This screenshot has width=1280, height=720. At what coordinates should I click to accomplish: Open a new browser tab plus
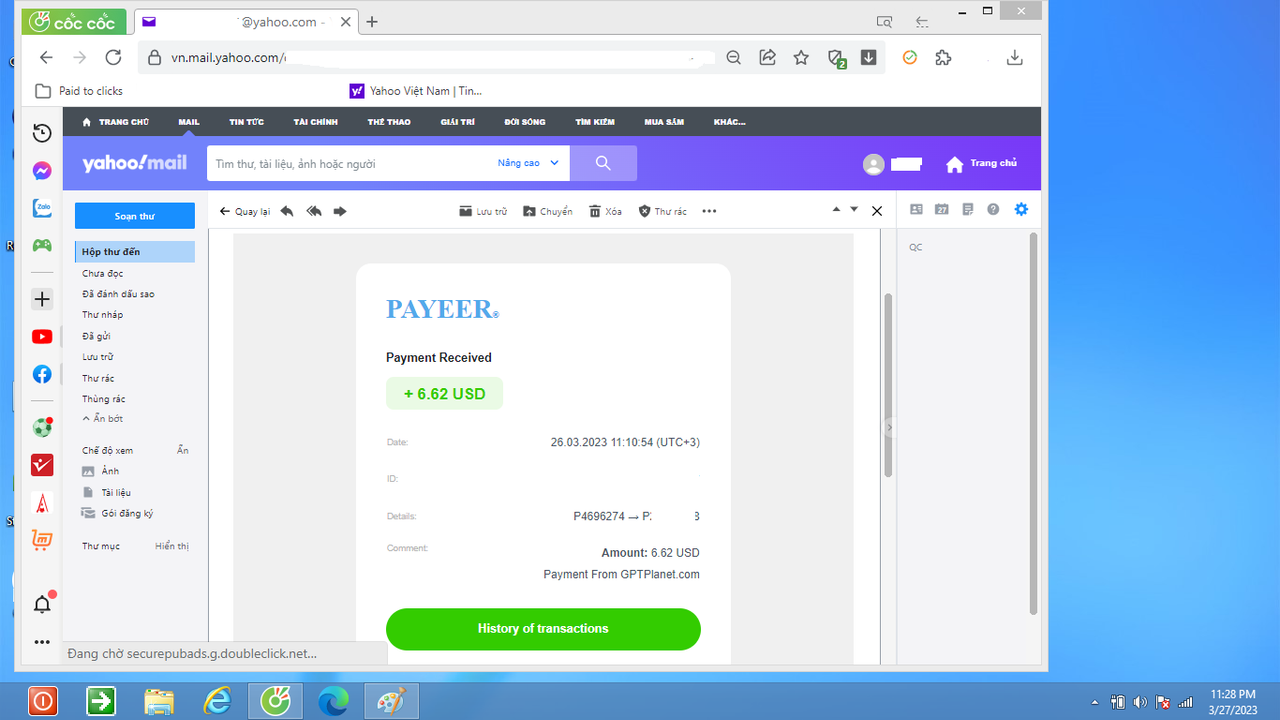[x=372, y=21]
